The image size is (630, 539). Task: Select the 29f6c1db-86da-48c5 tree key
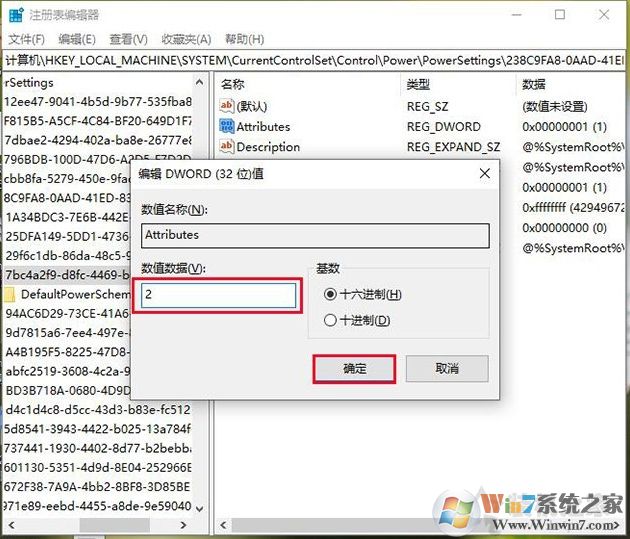(68, 256)
